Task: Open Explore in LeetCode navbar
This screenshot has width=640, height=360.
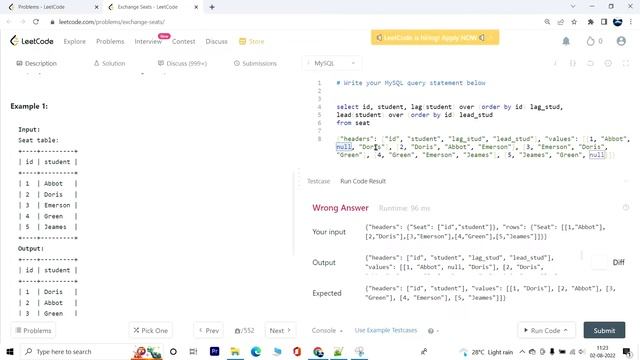Action: (x=75, y=41)
